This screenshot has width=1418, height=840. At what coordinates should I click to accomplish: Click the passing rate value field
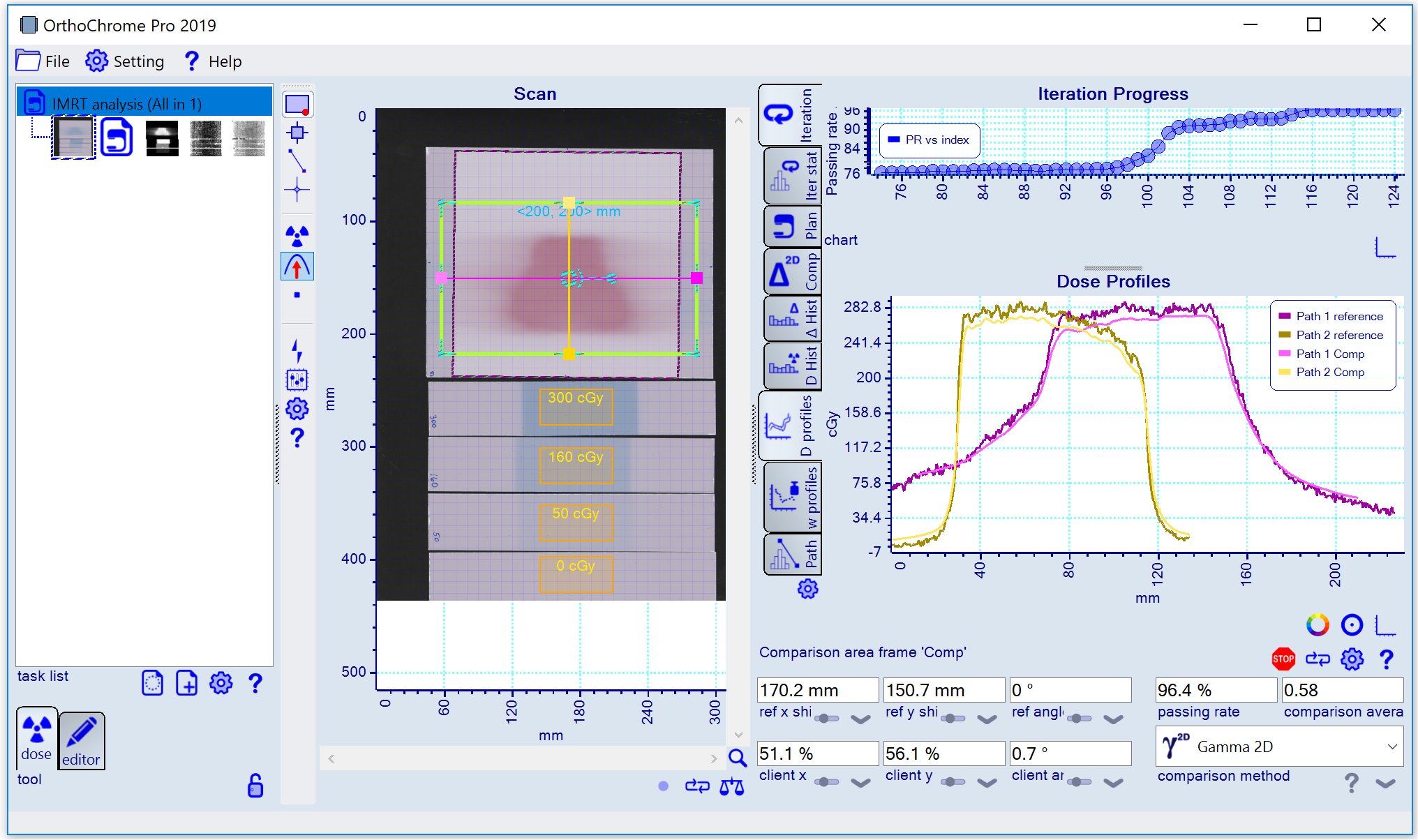pos(1216,690)
